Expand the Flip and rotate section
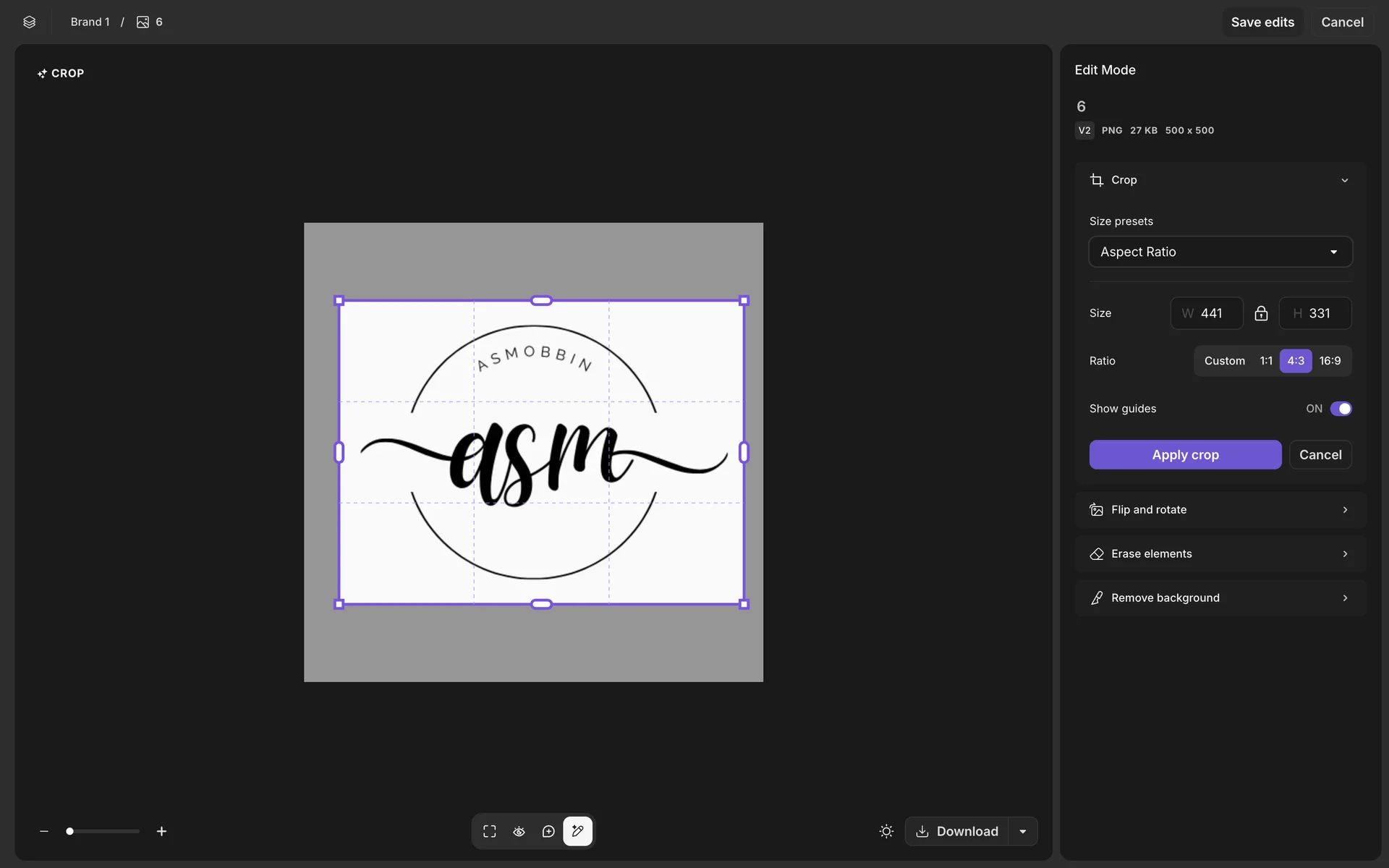This screenshot has width=1389, height=868. [1220, 510]
